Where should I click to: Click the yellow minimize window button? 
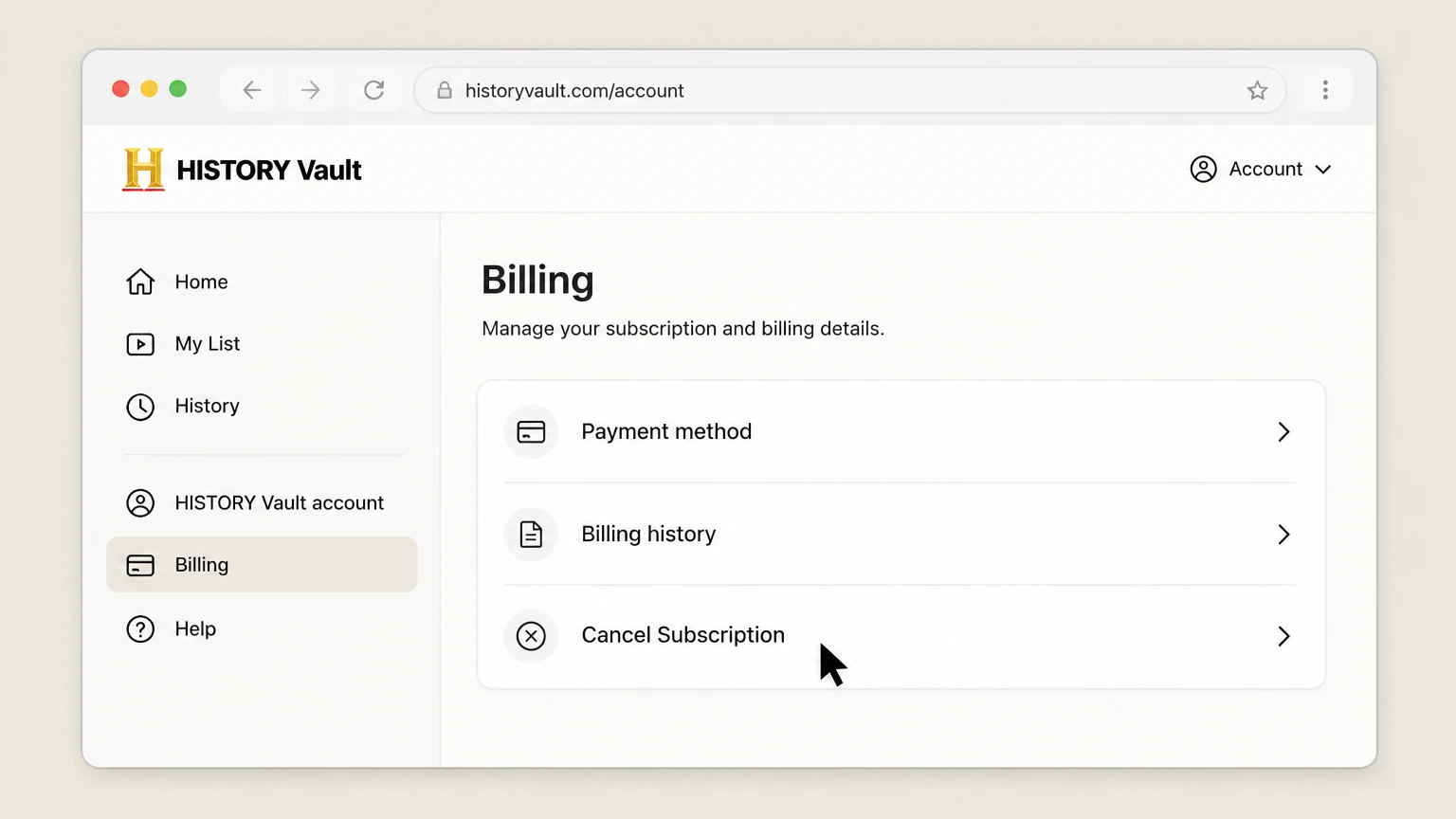[149, 89]
